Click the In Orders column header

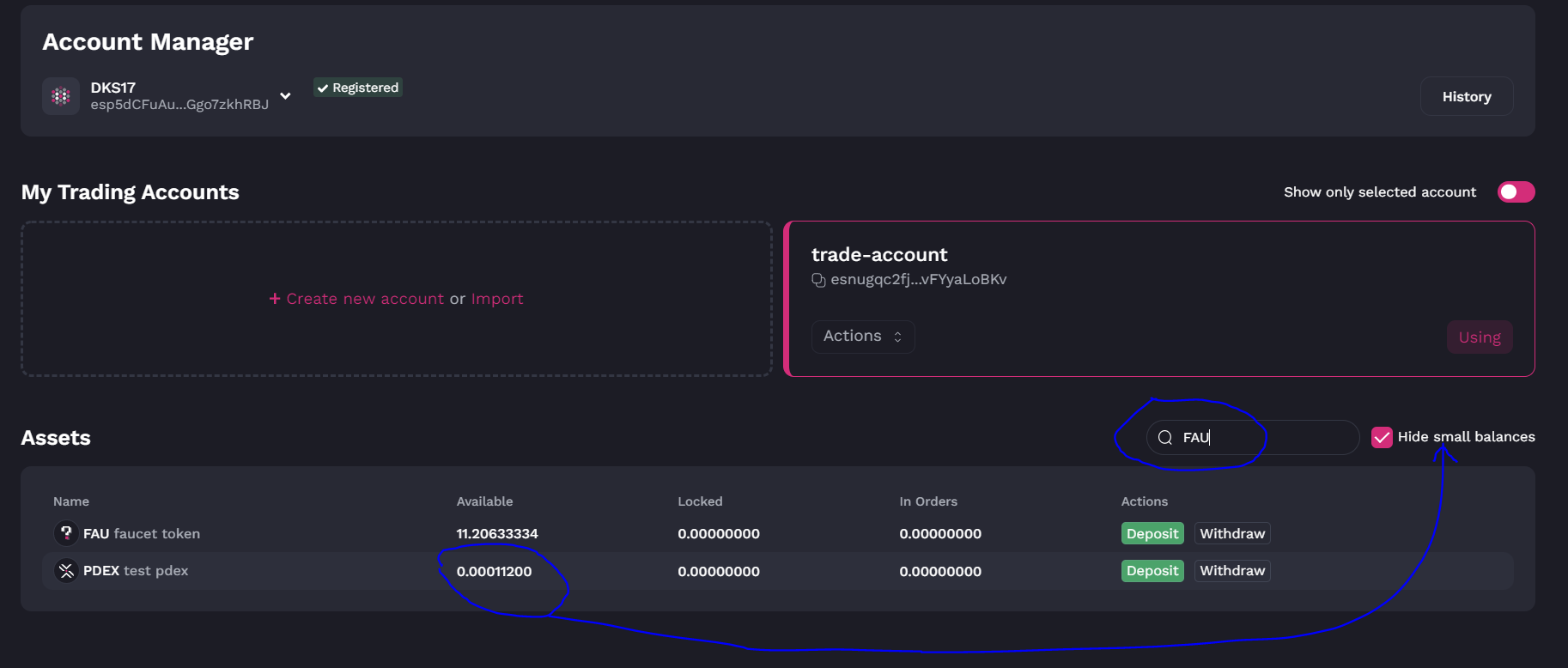928,501
